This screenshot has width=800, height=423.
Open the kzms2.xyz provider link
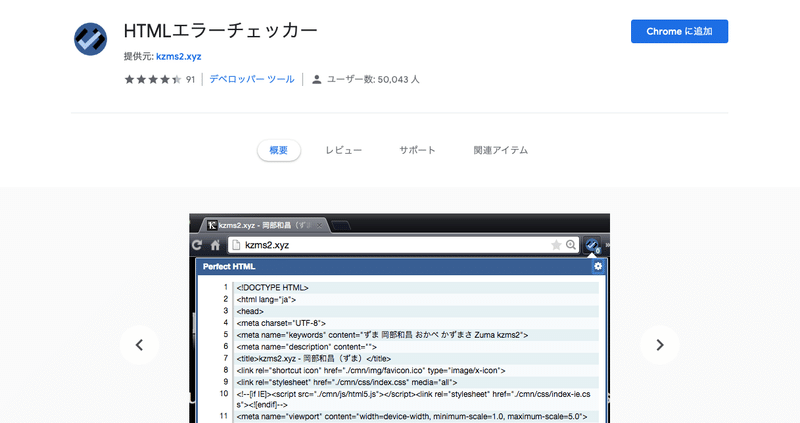coord(179,57)
